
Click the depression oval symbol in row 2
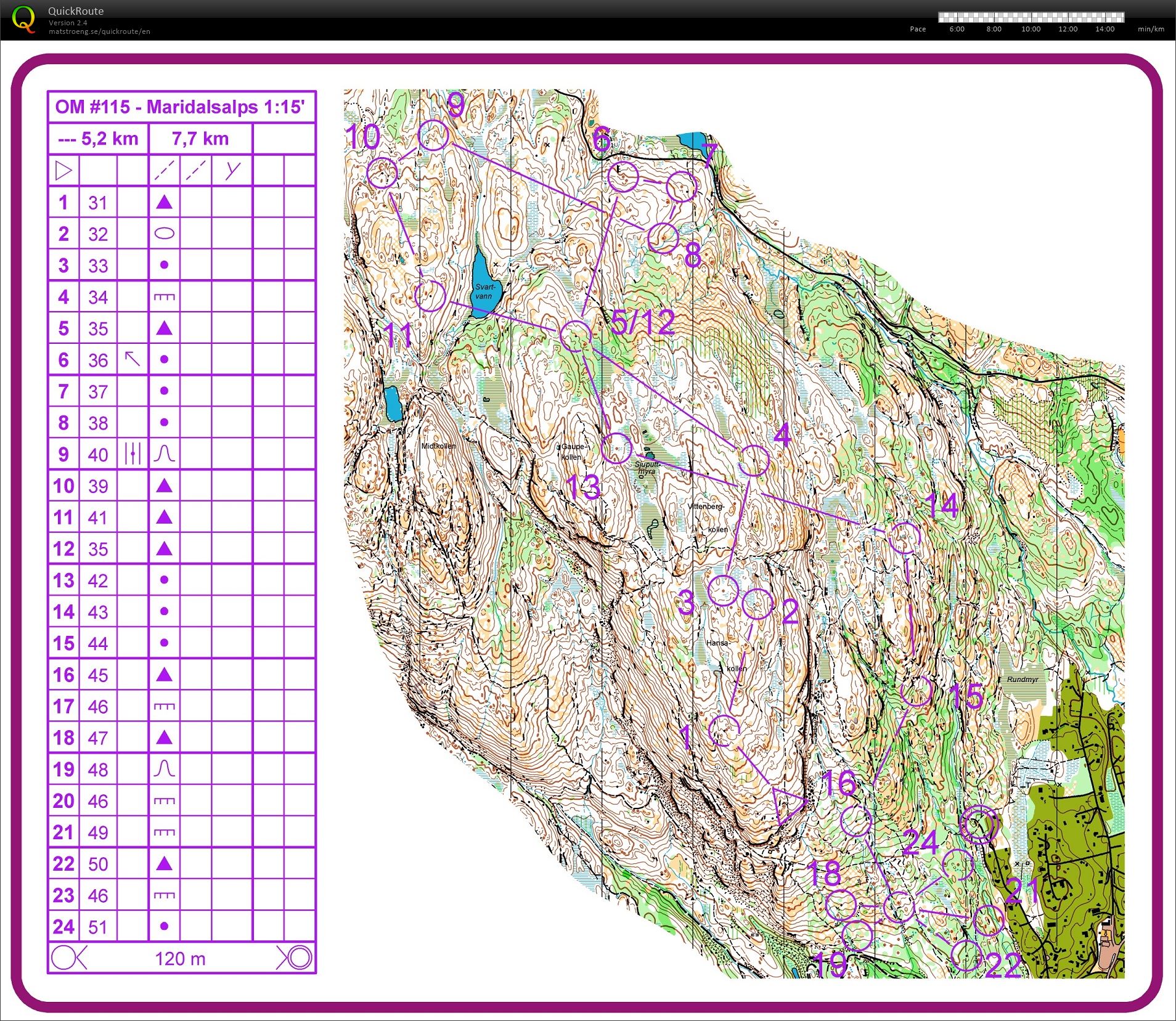click(164, 234)
